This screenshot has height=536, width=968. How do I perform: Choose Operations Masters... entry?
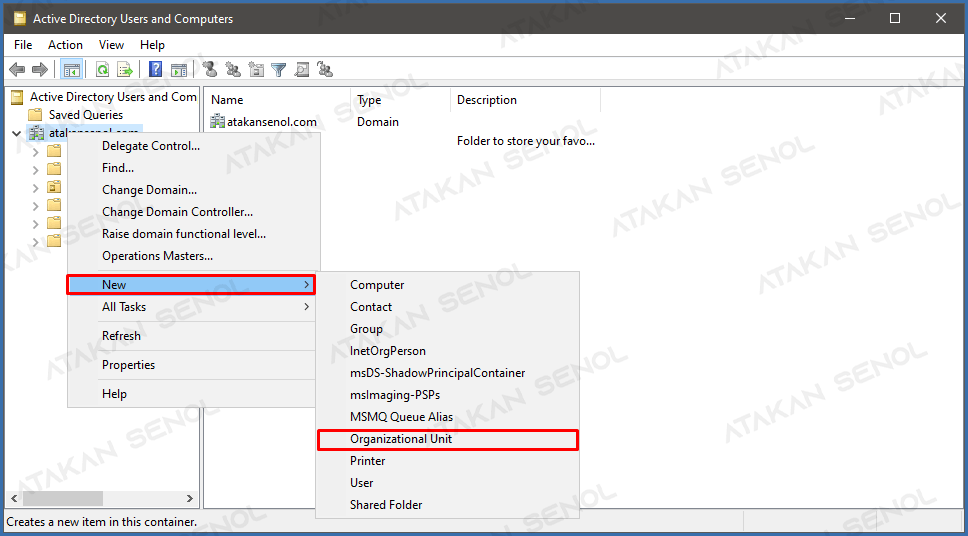coord(193,256)
